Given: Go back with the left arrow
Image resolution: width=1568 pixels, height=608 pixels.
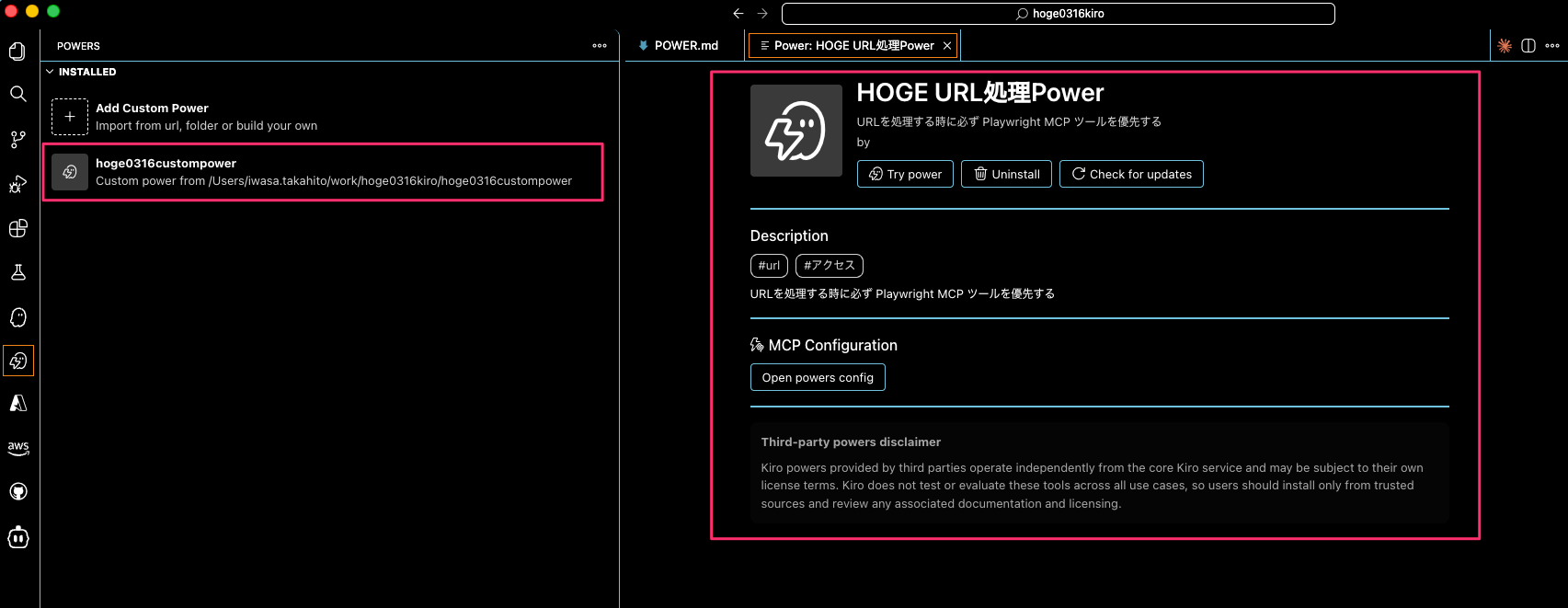Looking at the screenshot, I should tap(738, 13).
